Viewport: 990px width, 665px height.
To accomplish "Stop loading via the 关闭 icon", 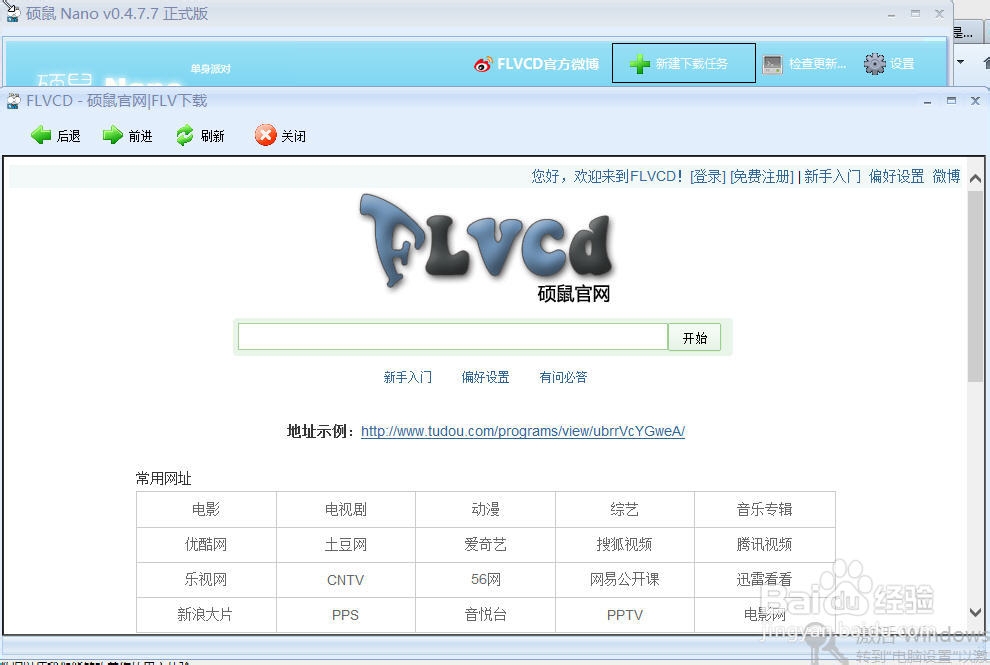I will pyautogui.click(x=264, y=135).
